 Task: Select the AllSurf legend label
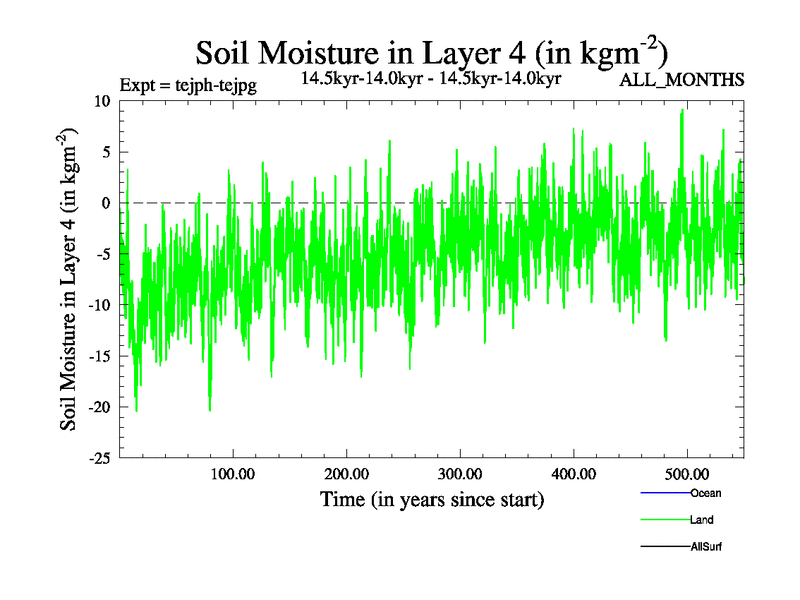706,547
